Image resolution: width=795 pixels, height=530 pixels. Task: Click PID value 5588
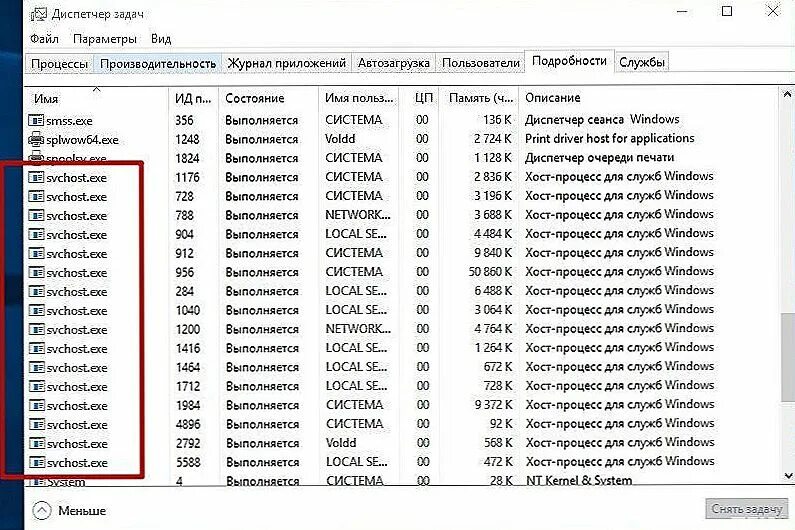coord(188,462)
